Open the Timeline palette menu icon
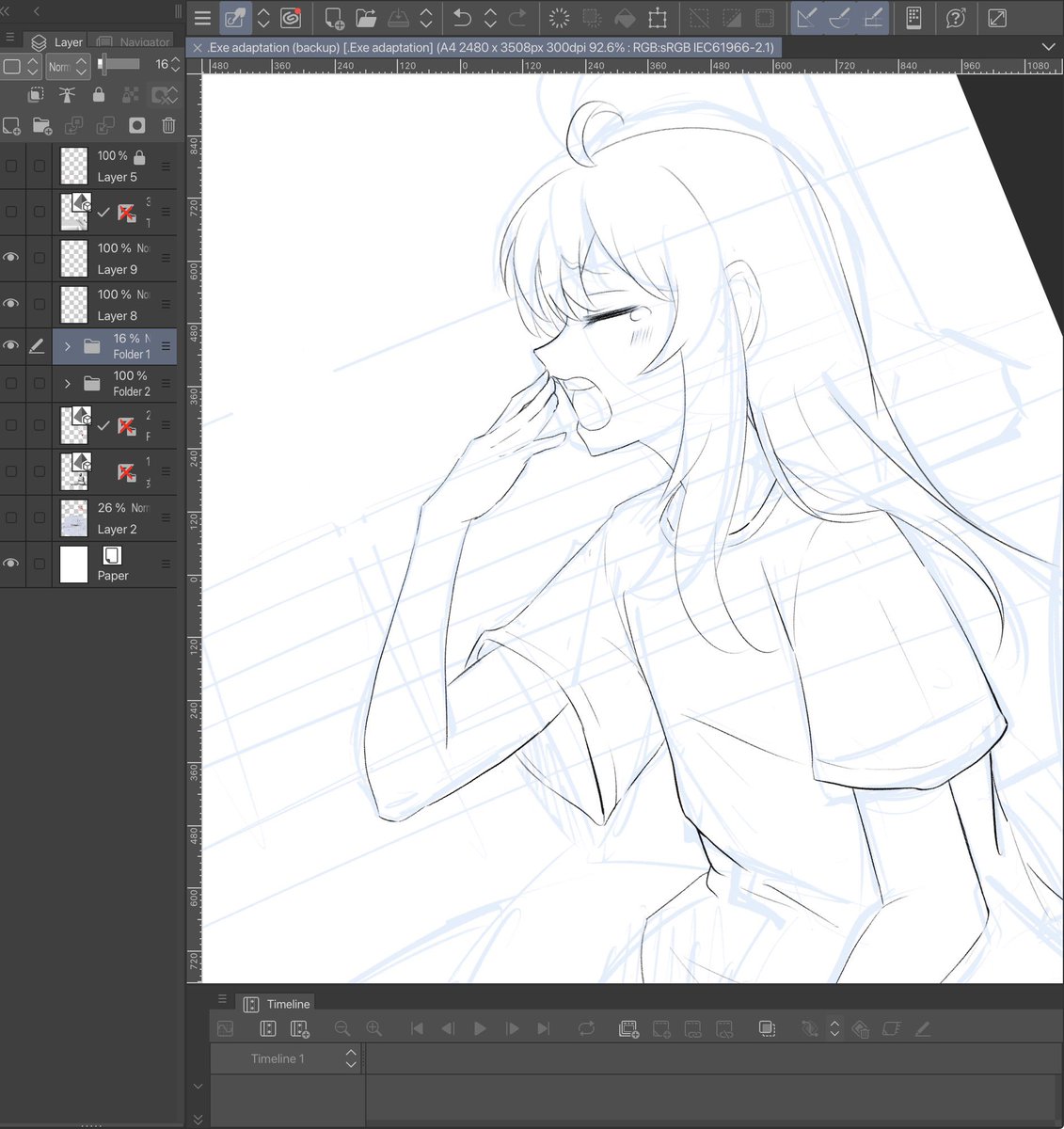Viewport: 1064px width, 1129px height. [x=223, y=999]
